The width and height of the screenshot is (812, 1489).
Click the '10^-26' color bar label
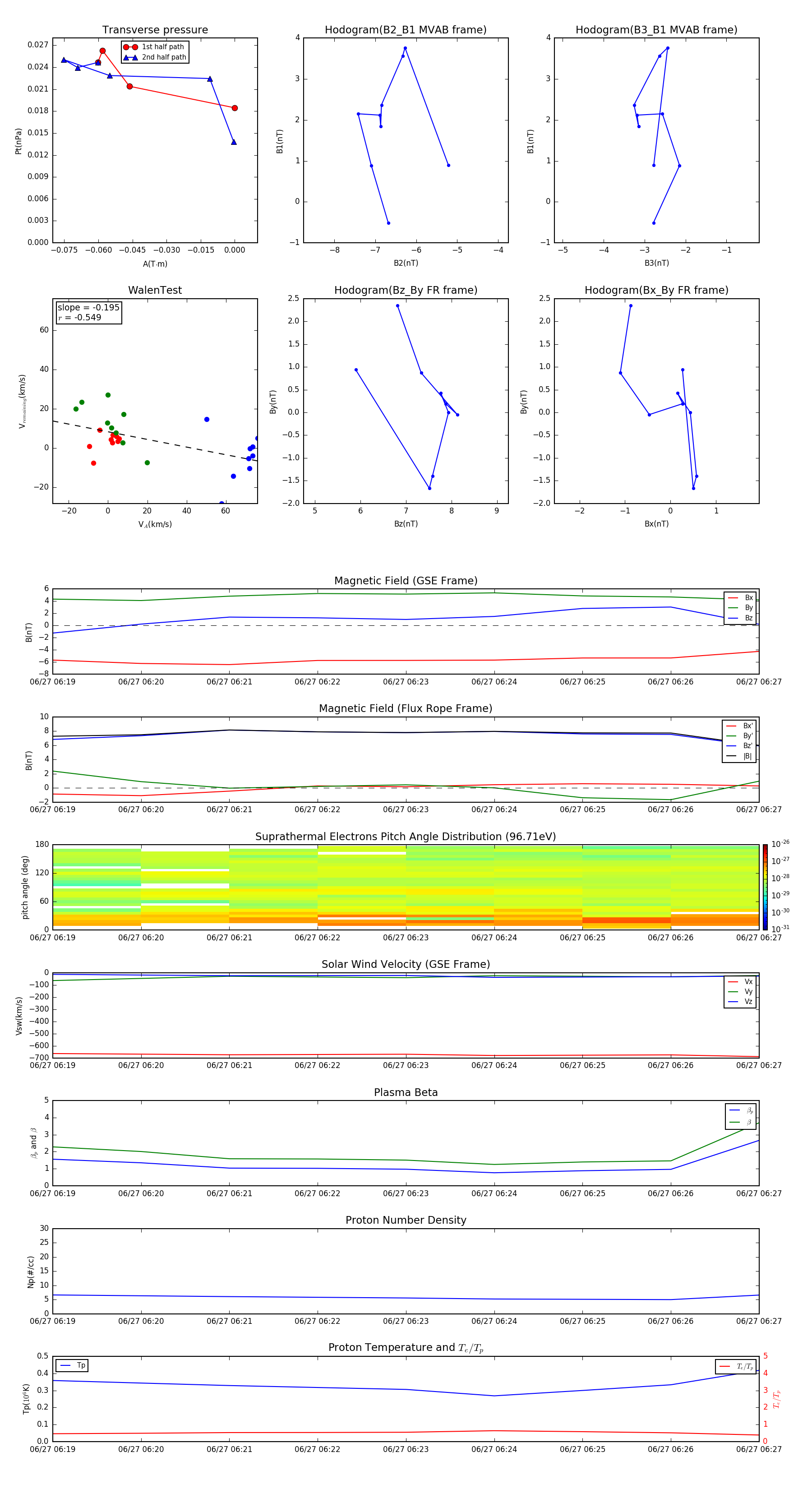780,844
